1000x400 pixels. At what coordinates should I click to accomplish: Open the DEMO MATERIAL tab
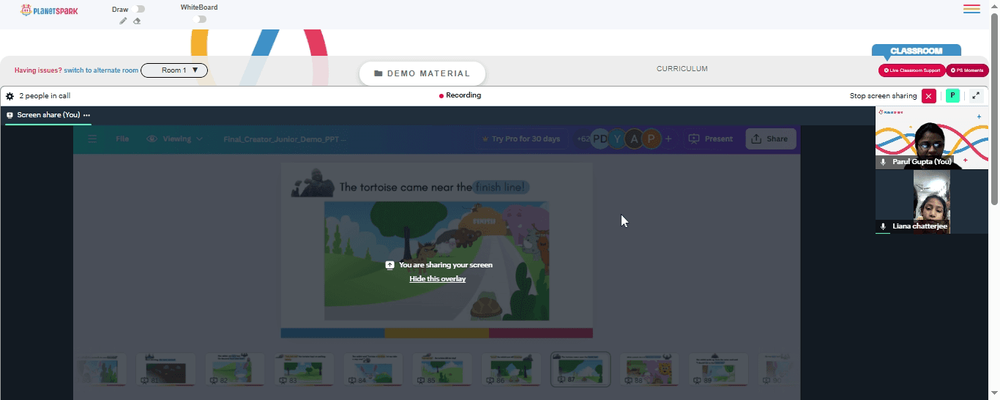tap(422, 73)
